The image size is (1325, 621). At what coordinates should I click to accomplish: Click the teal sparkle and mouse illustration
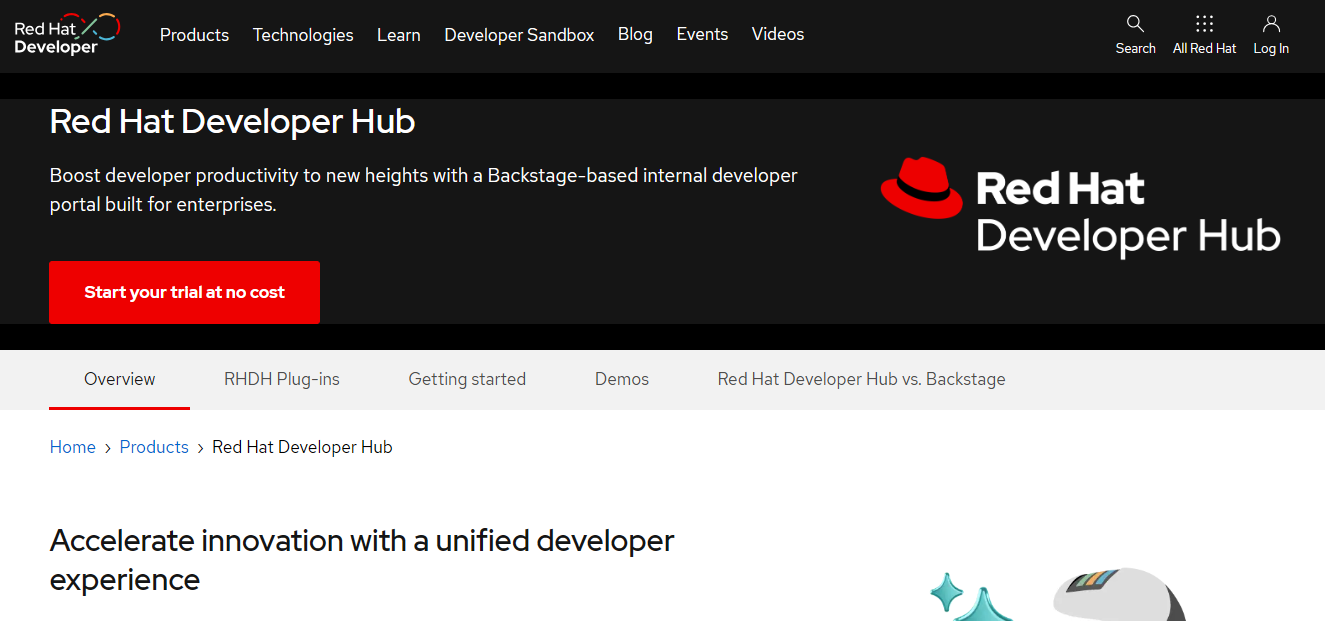[x=1058, y=595]
